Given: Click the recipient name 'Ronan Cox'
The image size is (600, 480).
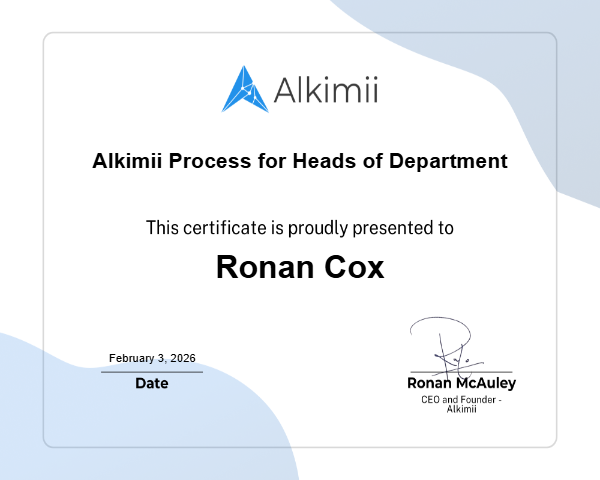Looking at the screenshot, I should click(300, 267).
